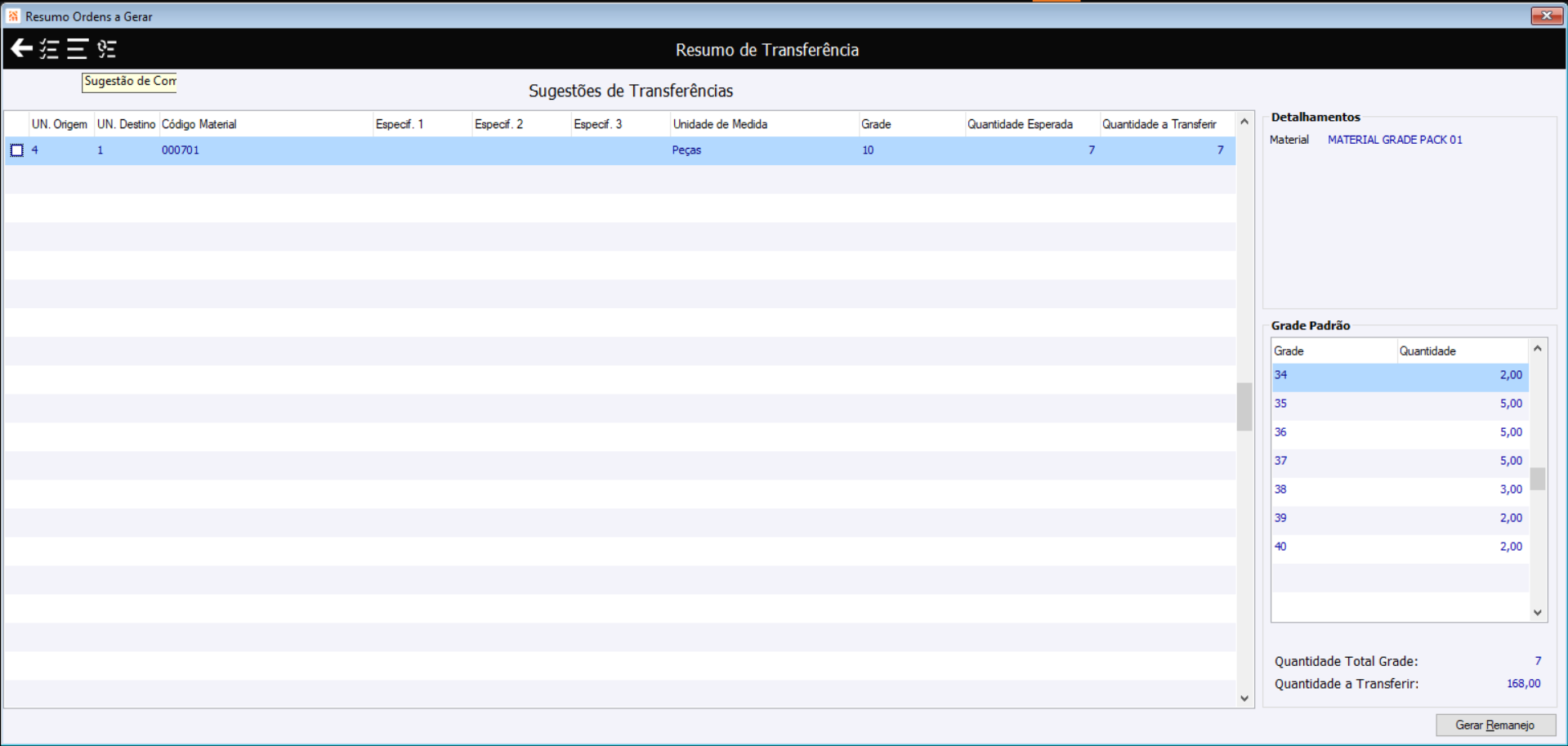Click the UN. Origem column header
Viewport: 1568px width, 746px height.
[61, 124]
